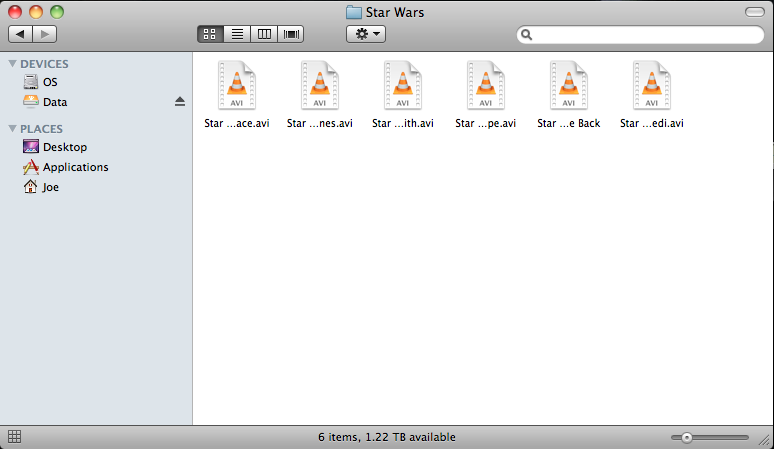Switch to icon view

(x=210, y=34)
